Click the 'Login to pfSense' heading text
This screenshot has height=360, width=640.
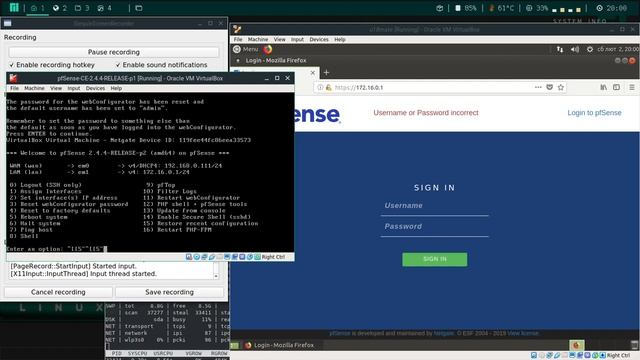[x=594, y=113]
